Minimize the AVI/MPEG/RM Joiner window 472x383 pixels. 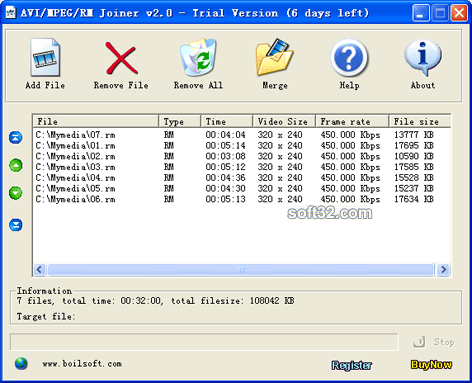pyautogui.click(x=420, y=13)
